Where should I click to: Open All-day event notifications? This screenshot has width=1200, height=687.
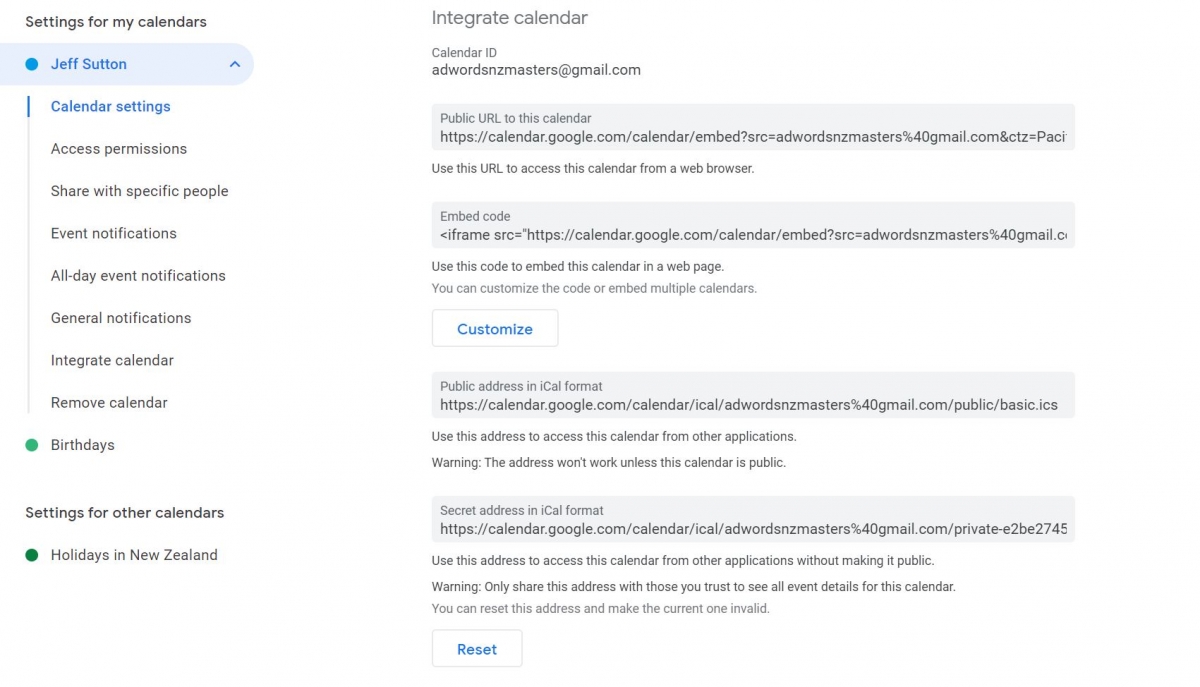coord(138,276)
